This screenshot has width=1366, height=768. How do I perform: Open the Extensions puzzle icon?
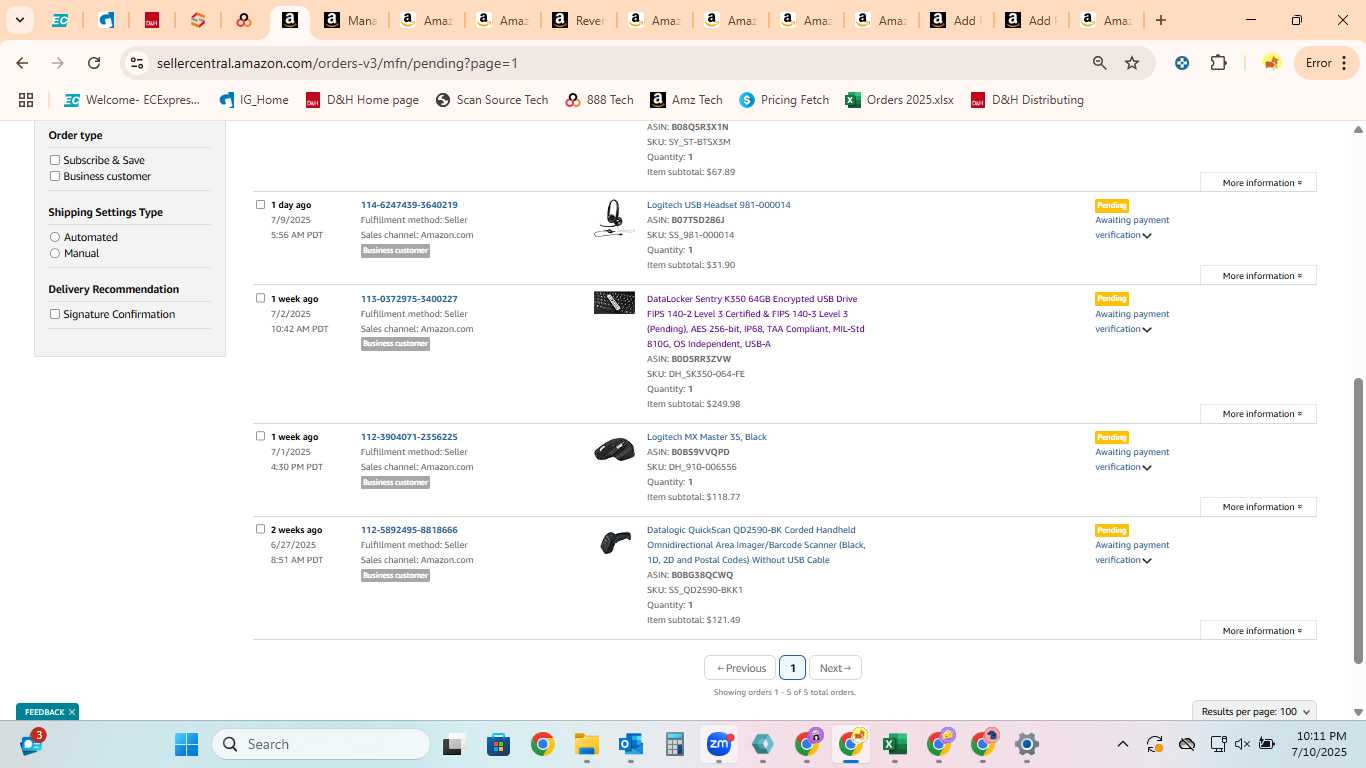pyautogui.click(x=1218, y=63)
